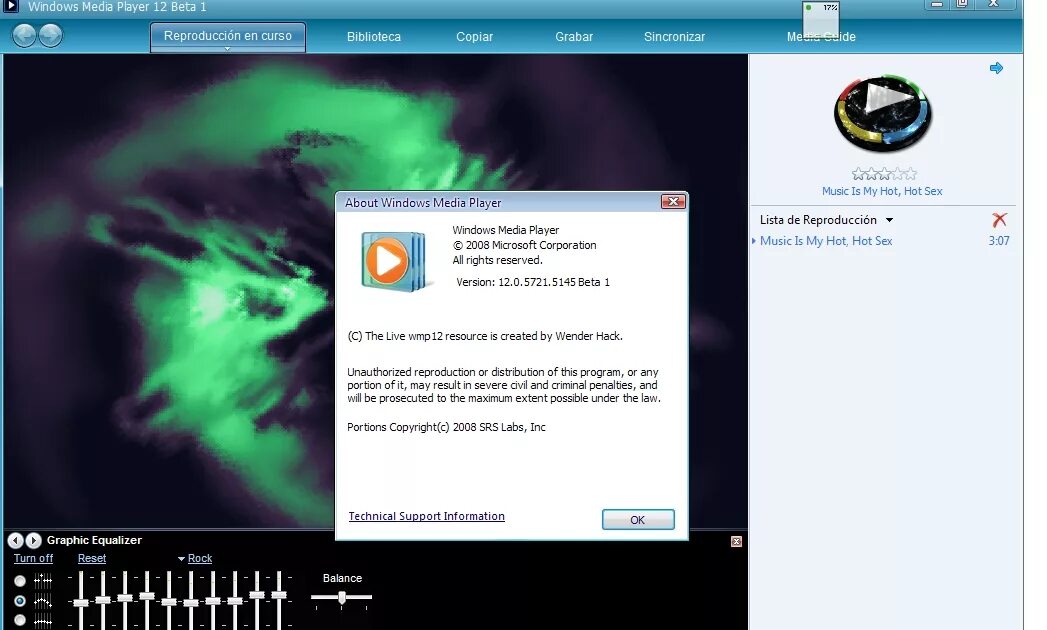Expand the Music Is My Hot, Hot Sex entry
1047x630 pixels.
click(755, 241)
